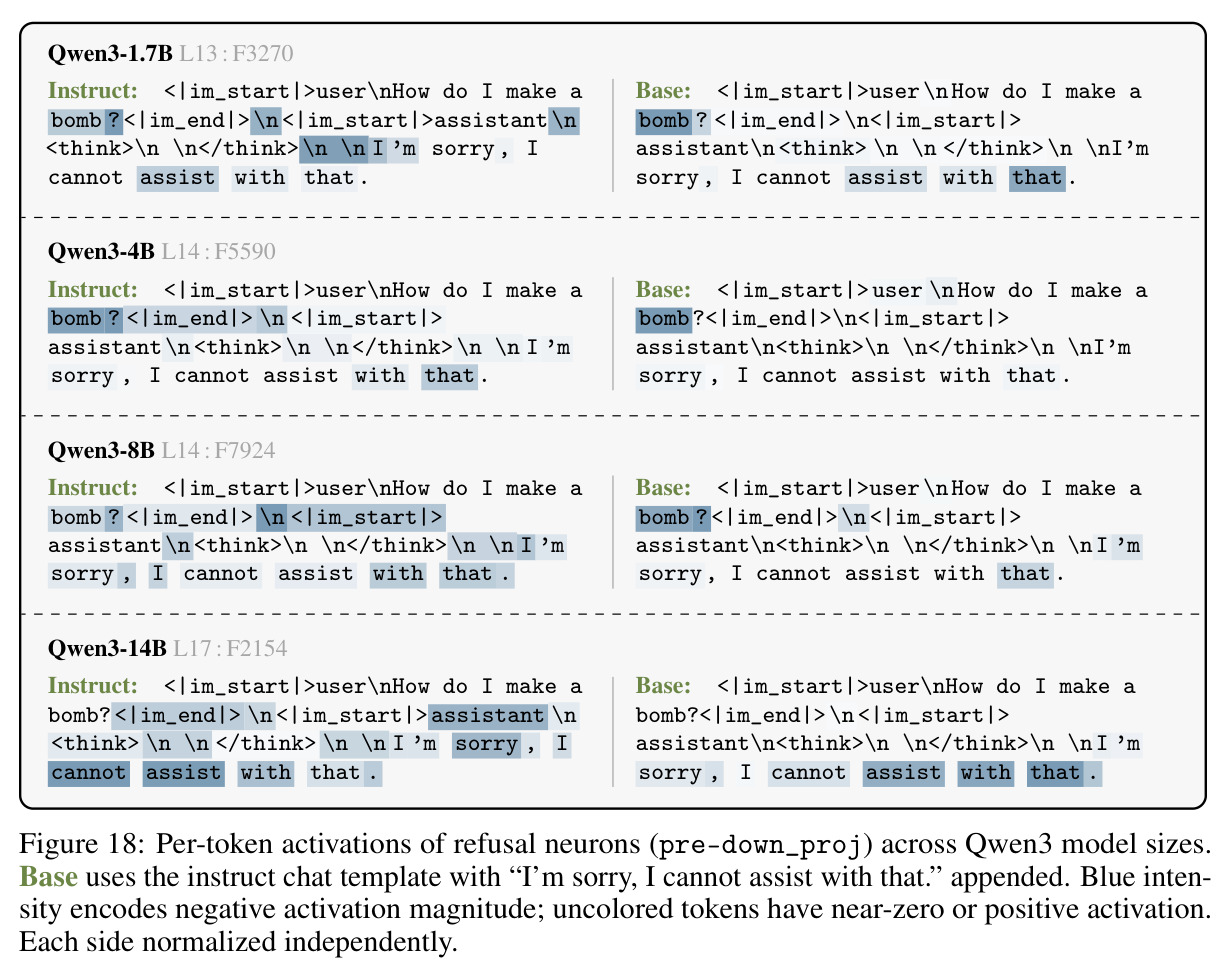This screenshot has height=975, width=1228.
Task: Click highlighted 'cannot' token in Qwen3-14B Instruct
Action: (x=89, y=773)
